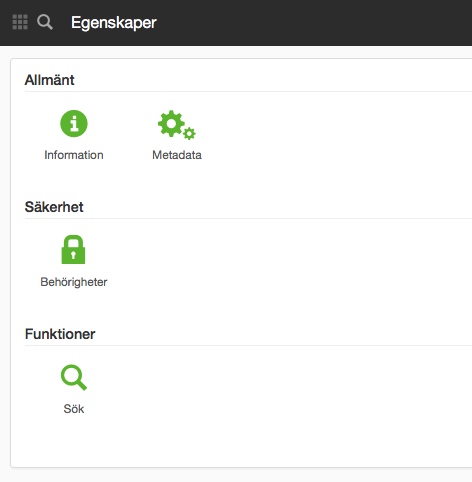
Task: Click the Egenskaper page title
Action: click(x=114, y=23)
